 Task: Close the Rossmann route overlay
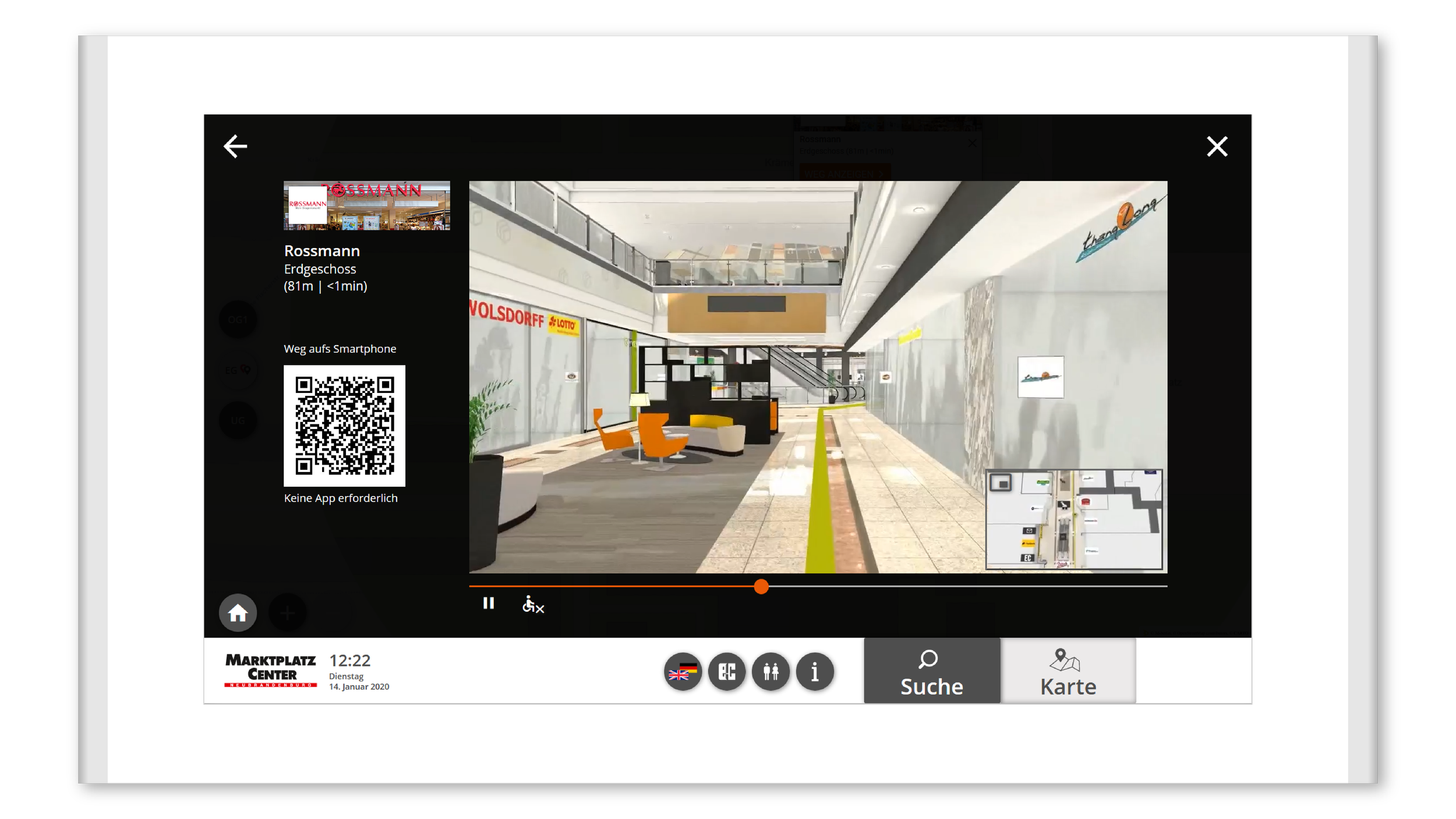pyautogui.click(x=1217, y=146)
